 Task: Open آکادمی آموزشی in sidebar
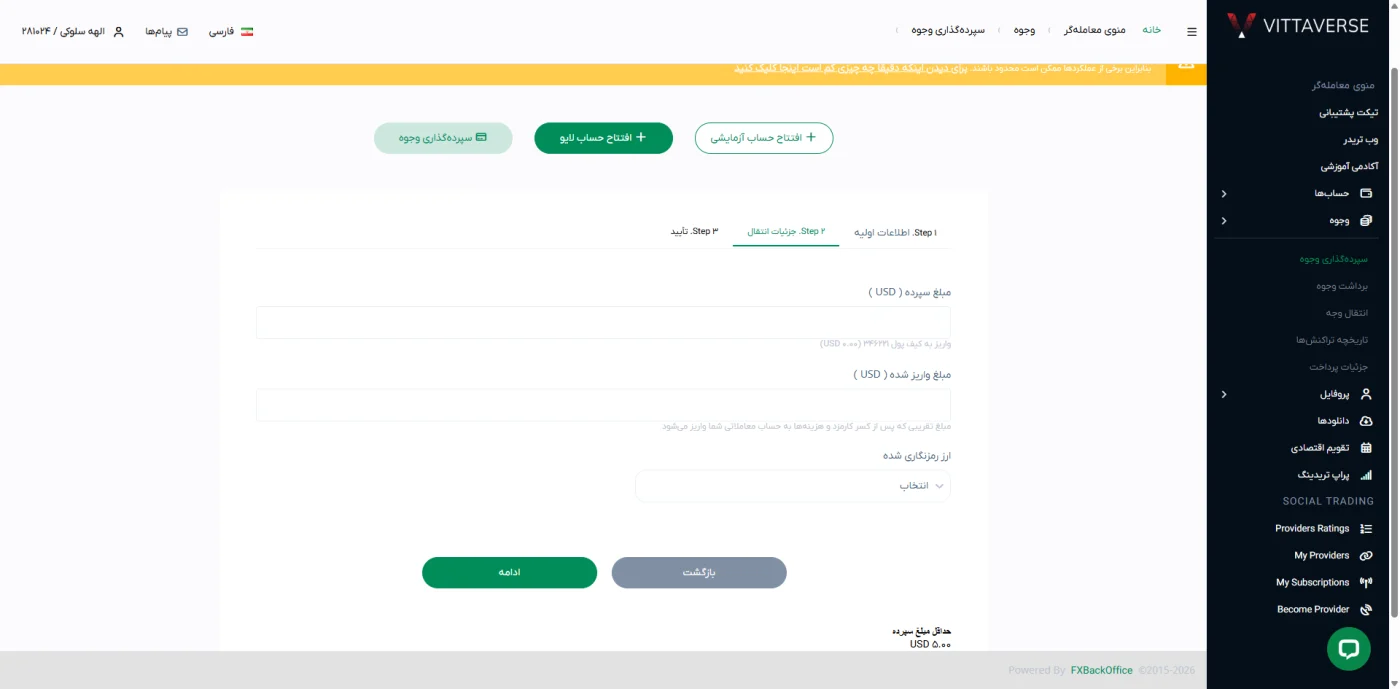[1349, 166]
